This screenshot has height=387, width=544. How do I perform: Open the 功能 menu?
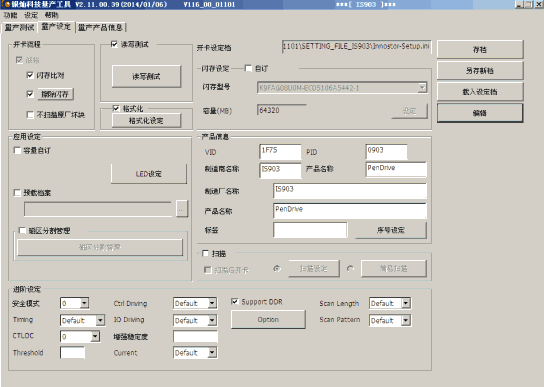pos(10,15)
